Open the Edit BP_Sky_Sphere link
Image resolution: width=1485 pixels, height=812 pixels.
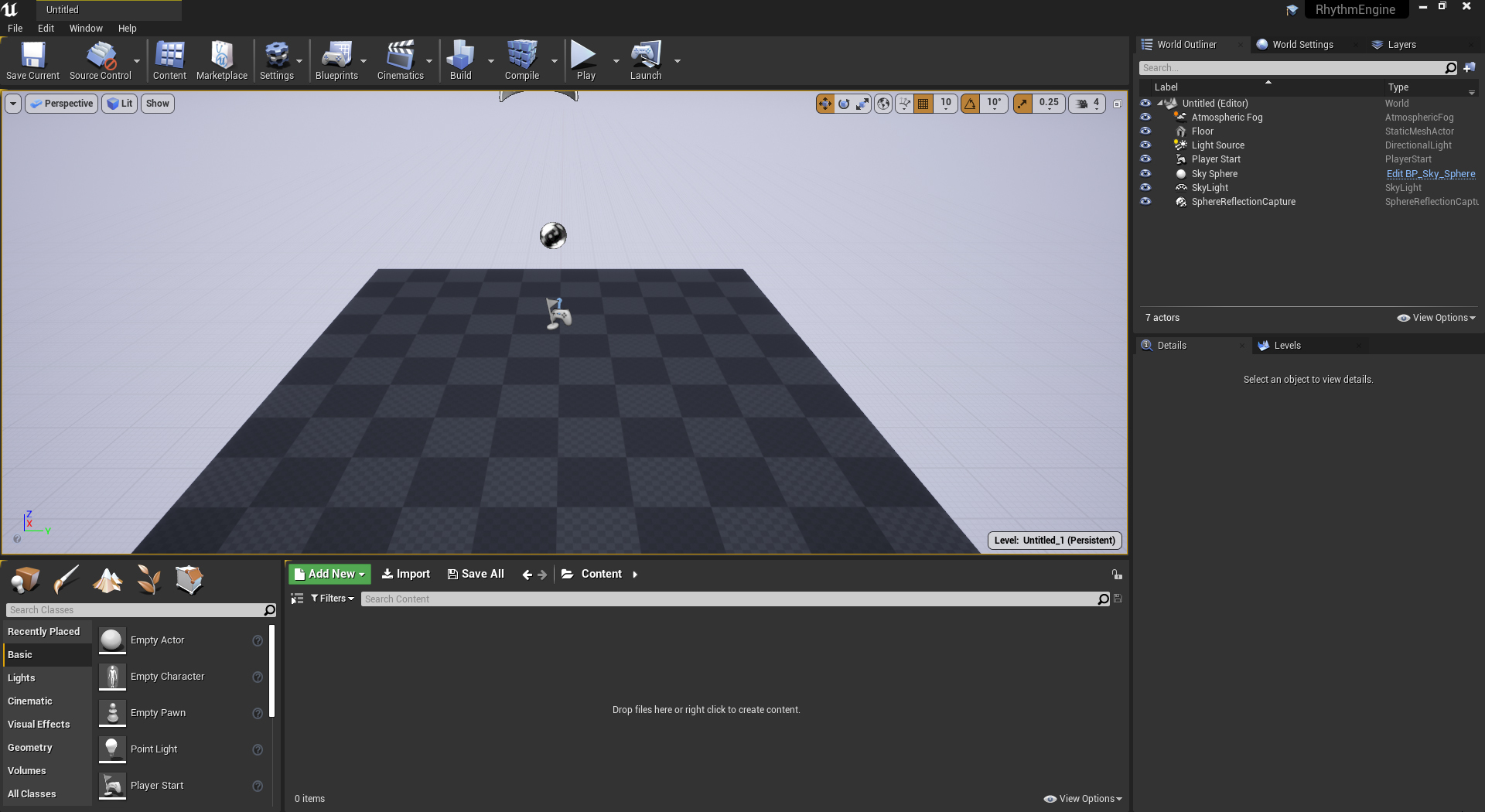point(1430,174)
